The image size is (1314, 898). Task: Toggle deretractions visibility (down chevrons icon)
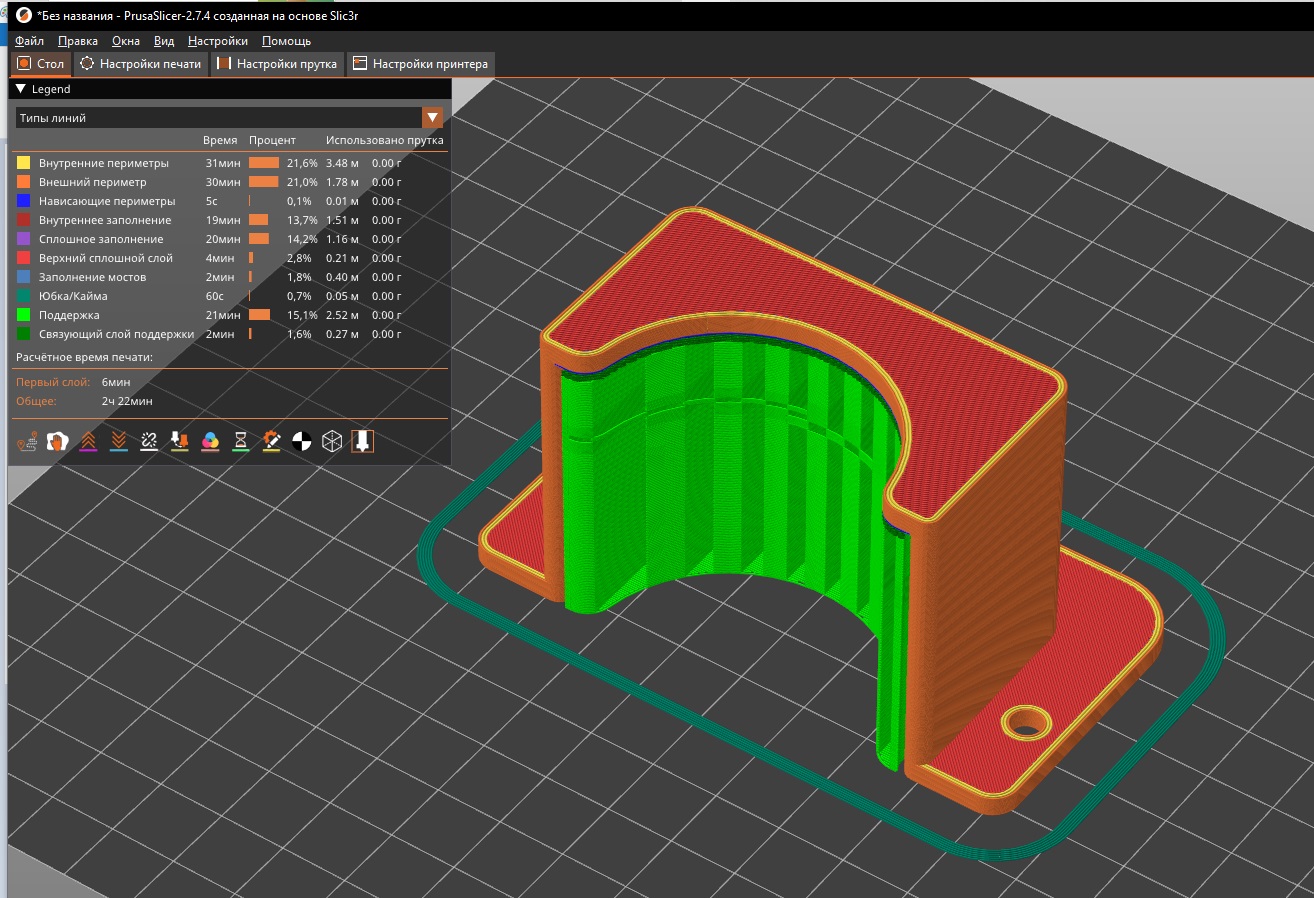pos(119,441)
